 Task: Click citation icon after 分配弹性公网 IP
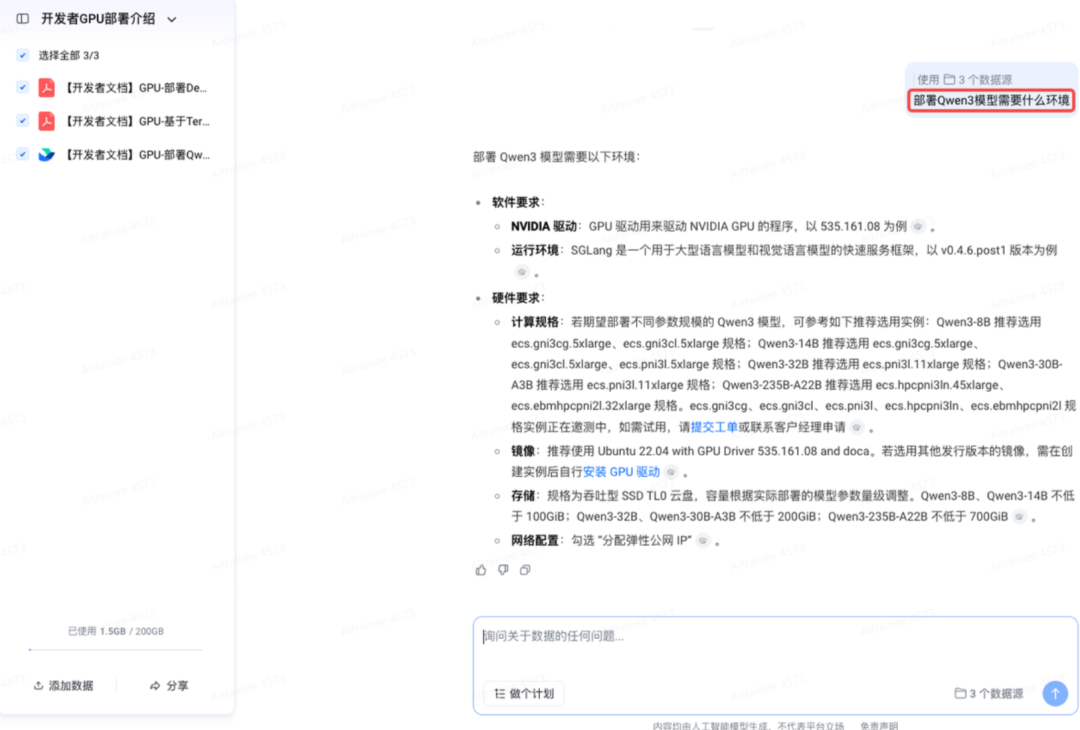tap(703, 541)
